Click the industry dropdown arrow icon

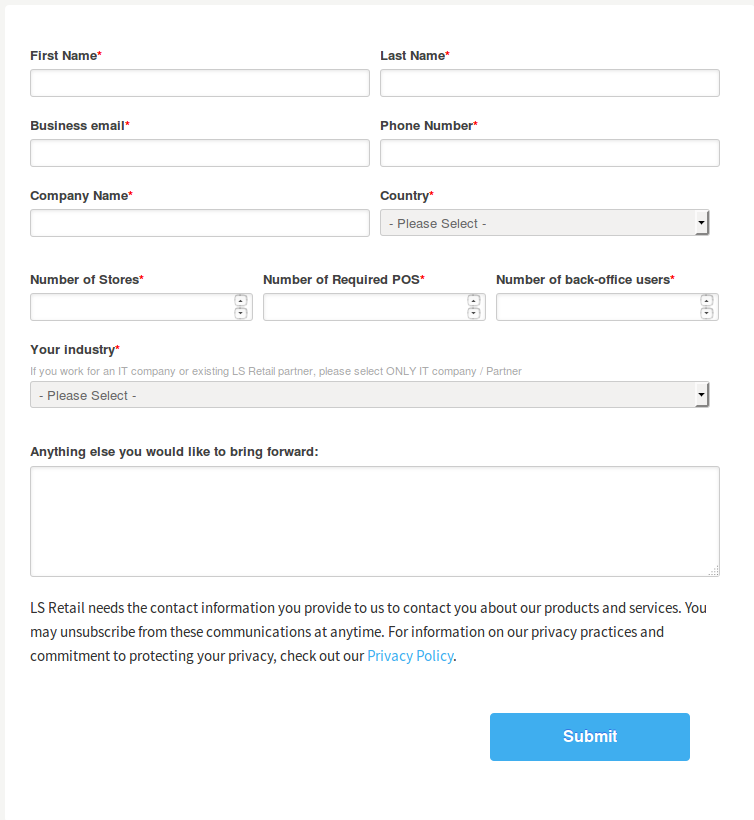702,394
